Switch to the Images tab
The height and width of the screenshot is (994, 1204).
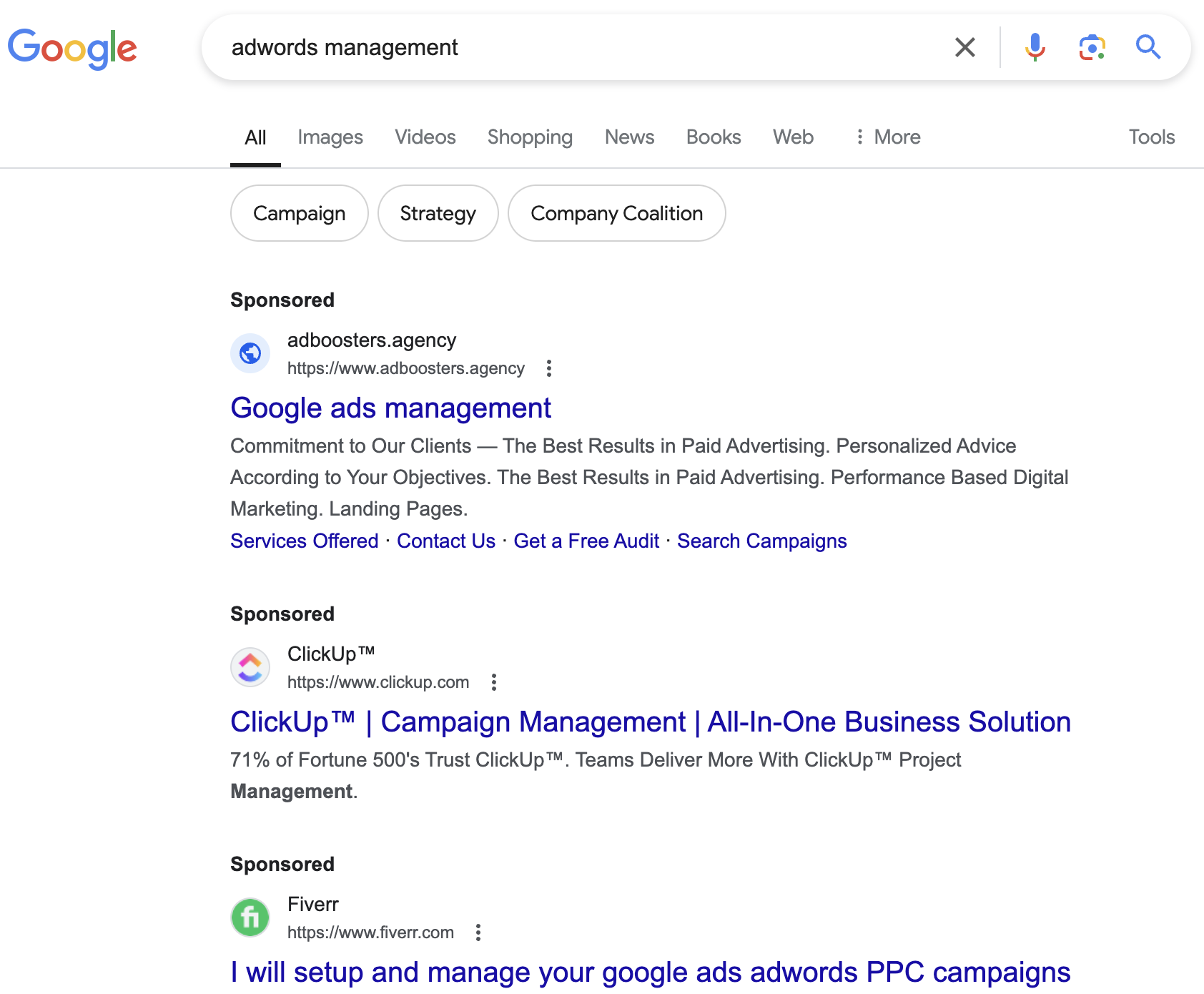330,137
